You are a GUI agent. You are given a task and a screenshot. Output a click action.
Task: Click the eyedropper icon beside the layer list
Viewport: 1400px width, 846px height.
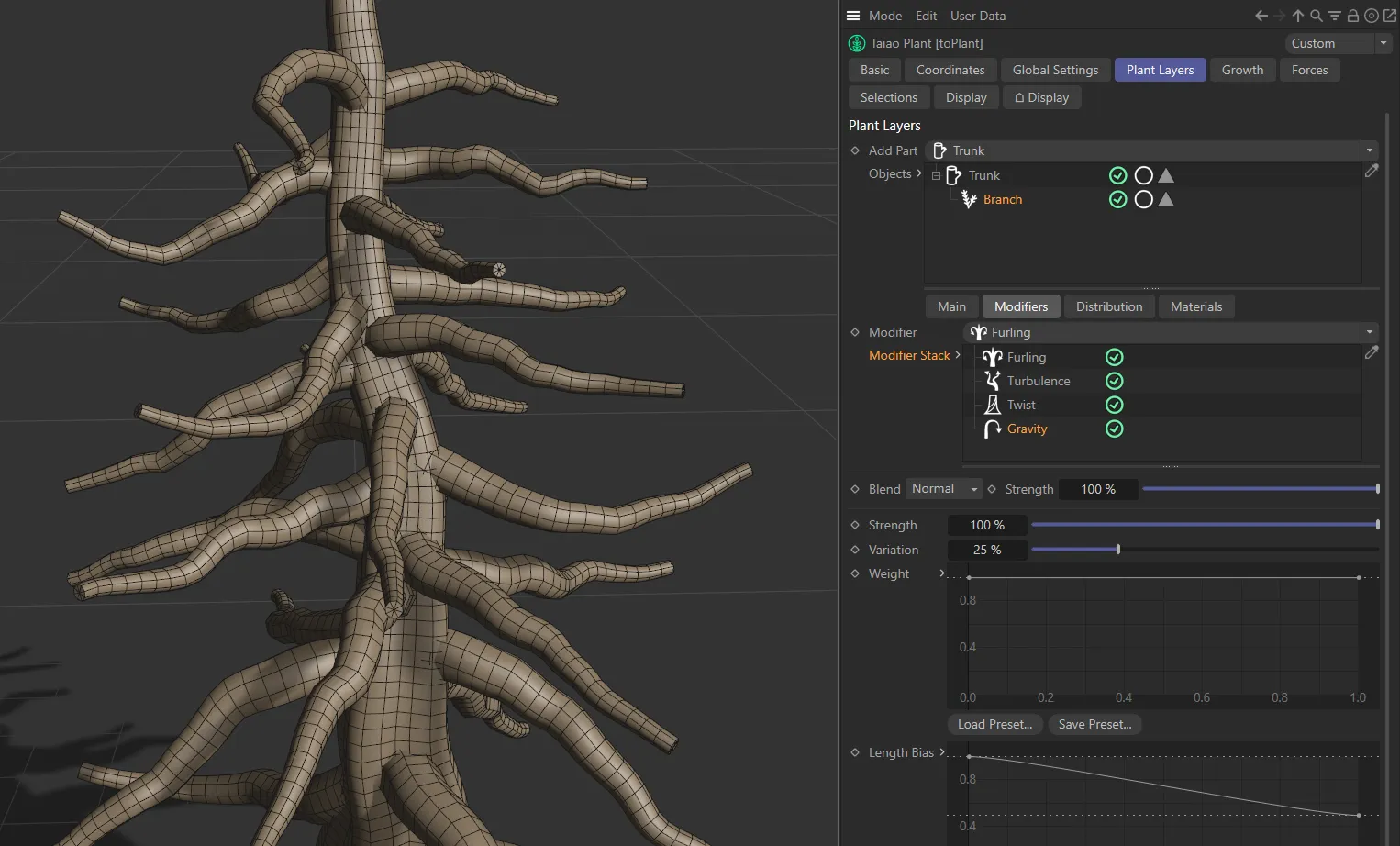(x=1372, y=171)
